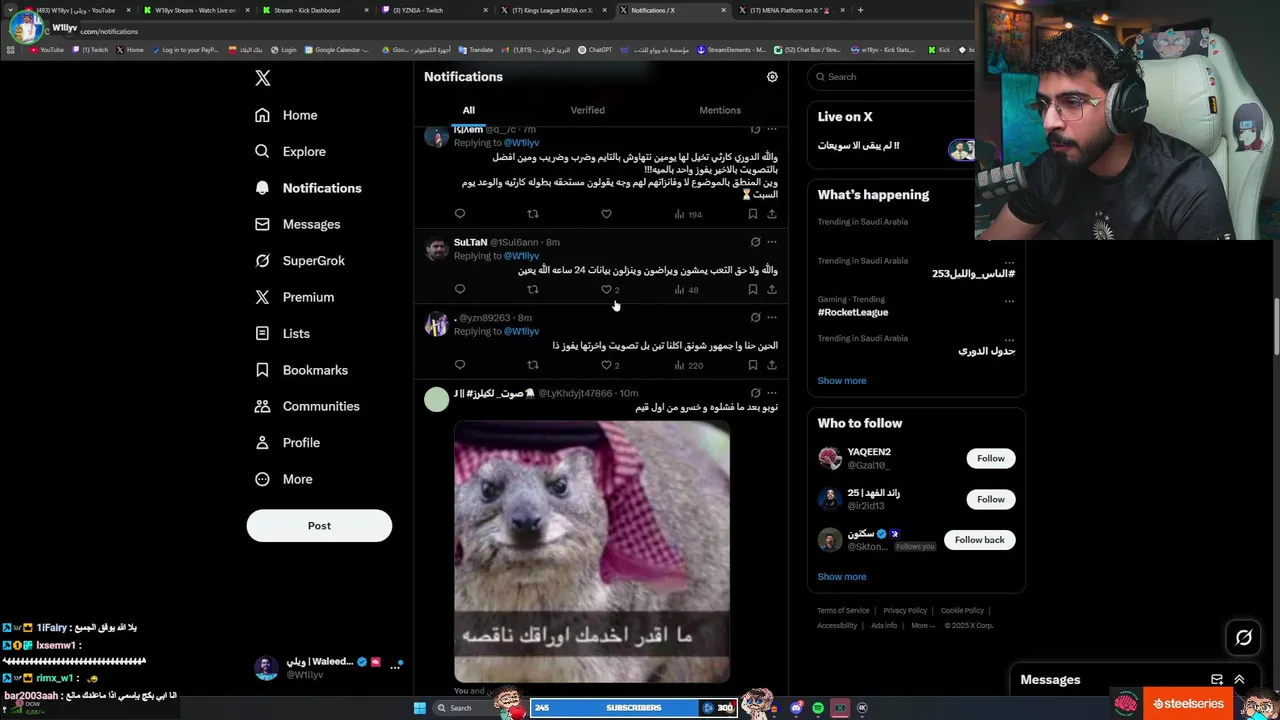Bookmark the @yzn89263 tweet
The height and width of the screenshot is (720, 1280).
pos(753,365)
